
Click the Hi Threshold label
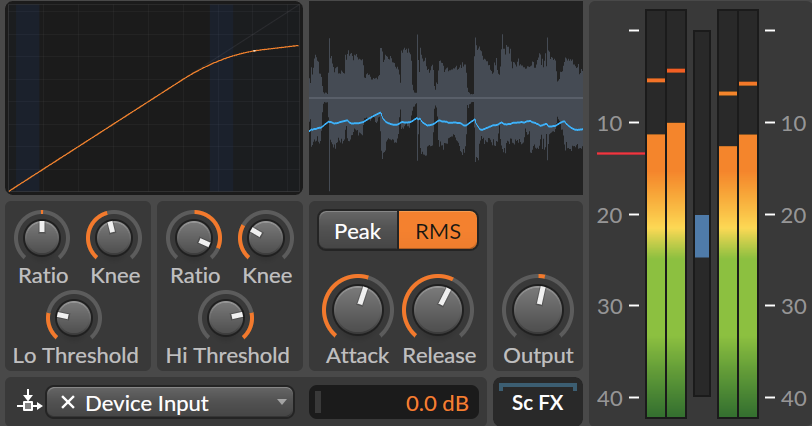click(x=228, y=356)
